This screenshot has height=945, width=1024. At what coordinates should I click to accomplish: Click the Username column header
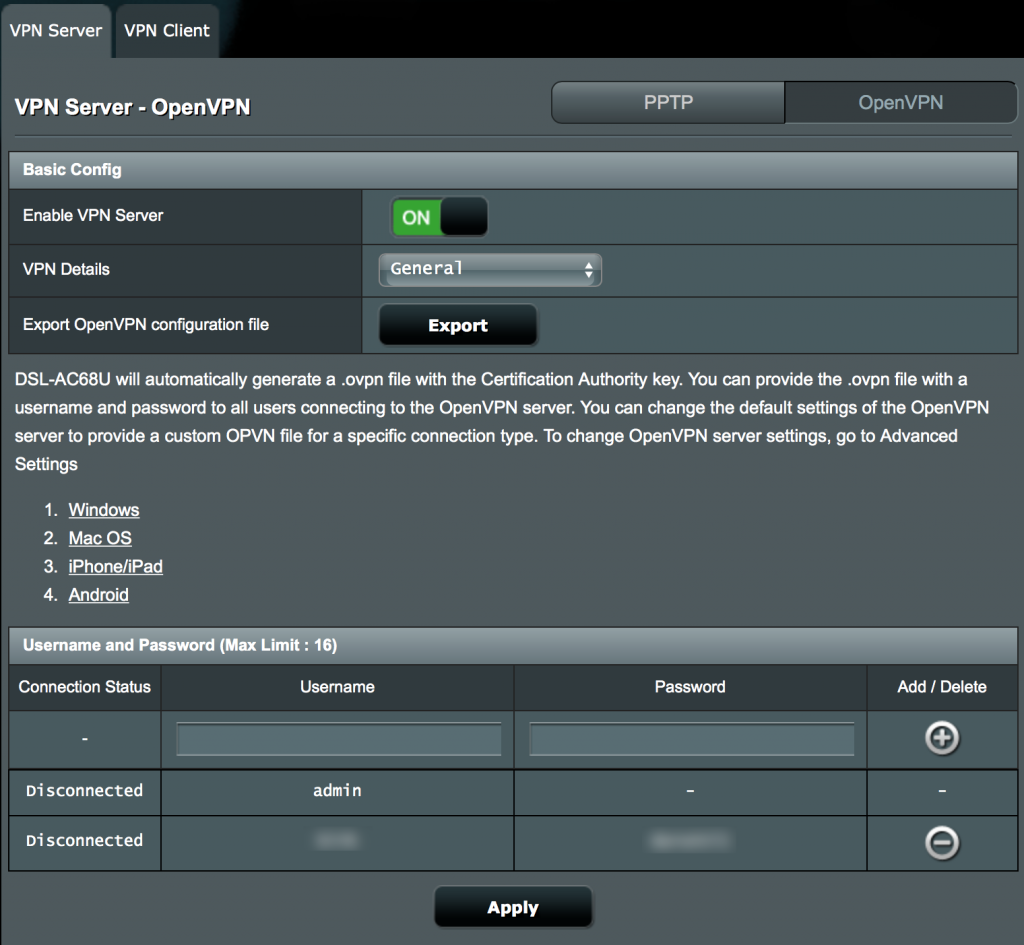point(337,687)
